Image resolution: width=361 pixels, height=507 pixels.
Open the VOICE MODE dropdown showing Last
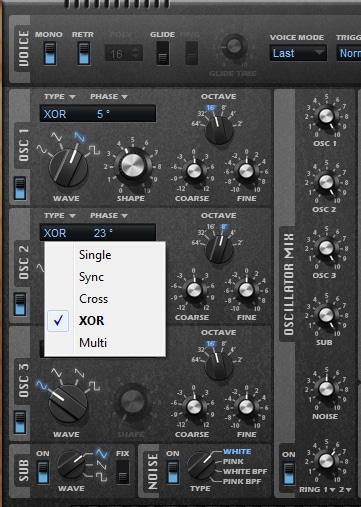pos(298,53)
